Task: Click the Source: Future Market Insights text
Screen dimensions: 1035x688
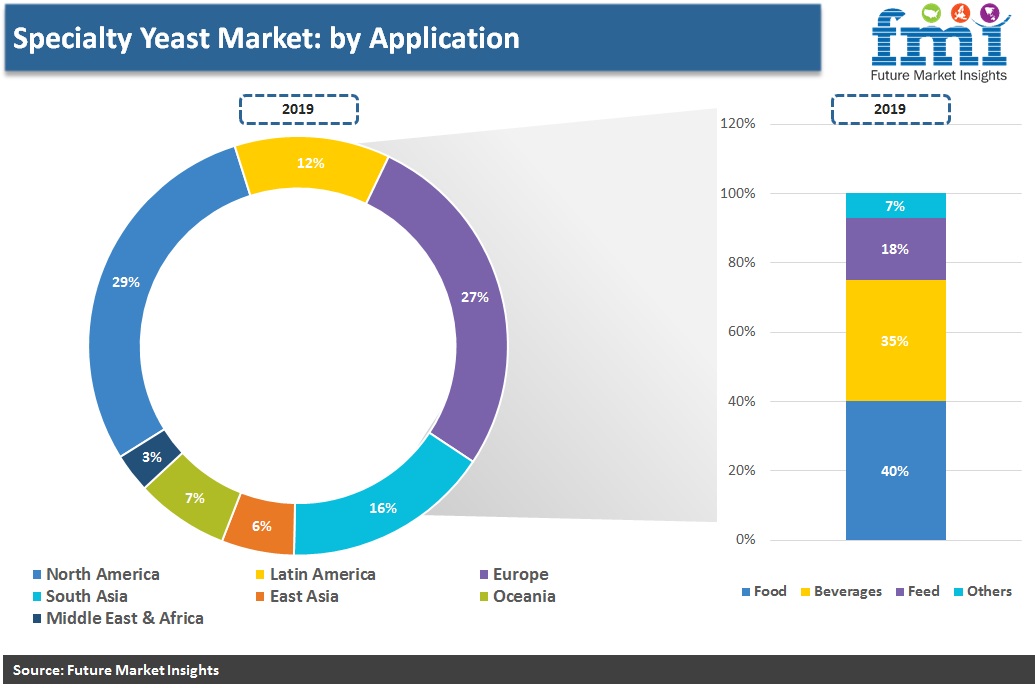Action: pyautogui.click(x=116, y=670)
